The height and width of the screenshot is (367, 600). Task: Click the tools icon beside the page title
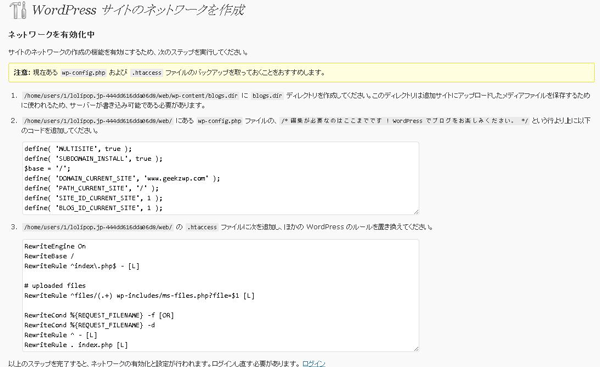pos(18,10)
